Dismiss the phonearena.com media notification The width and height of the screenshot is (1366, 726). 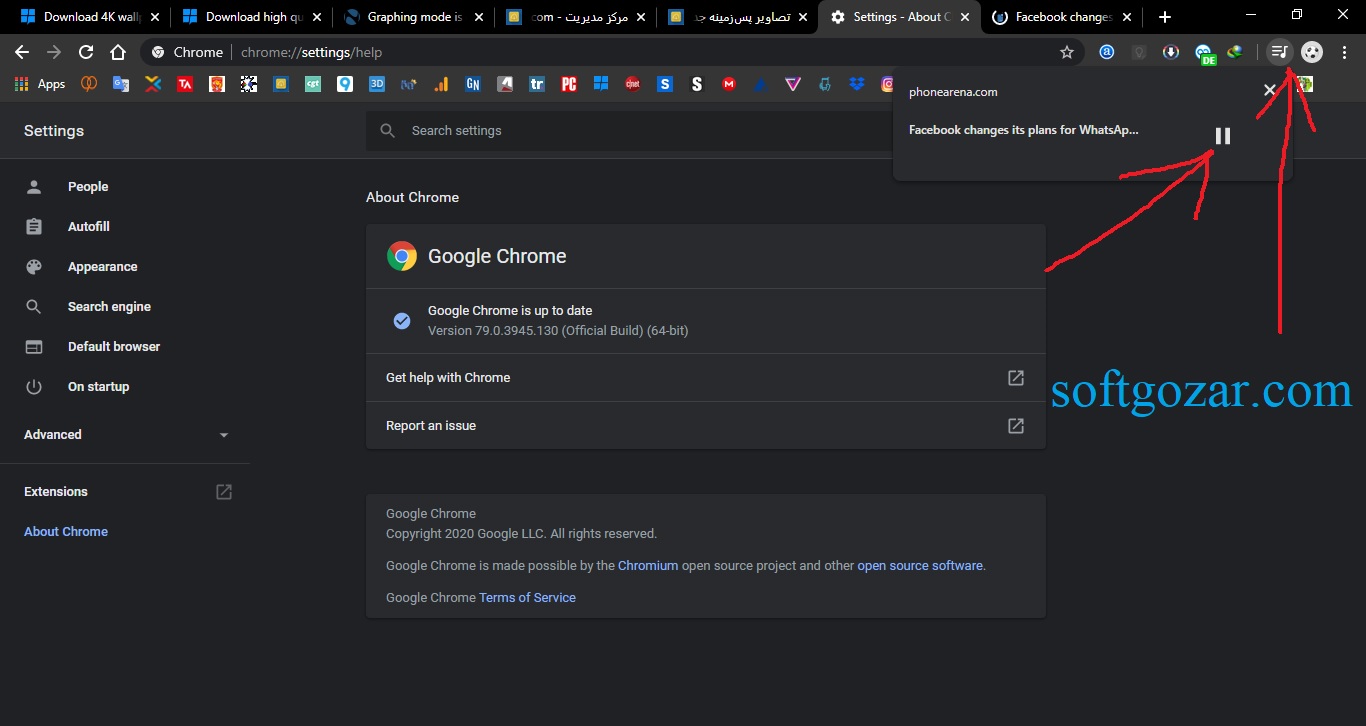click(1269, 90)
